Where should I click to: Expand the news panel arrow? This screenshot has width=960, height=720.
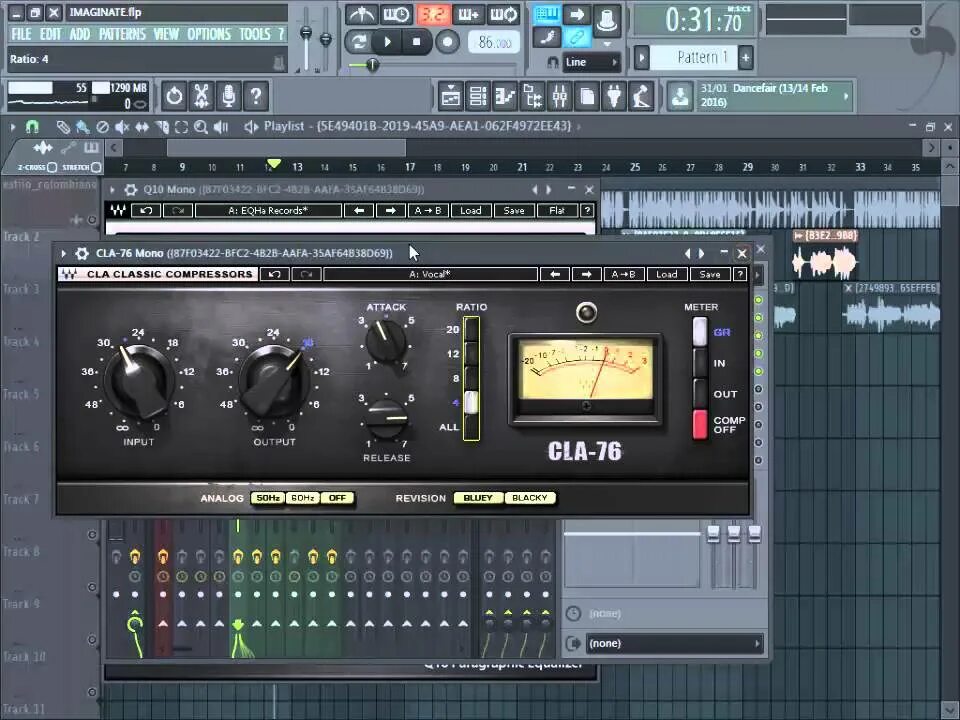click(846, 96)
